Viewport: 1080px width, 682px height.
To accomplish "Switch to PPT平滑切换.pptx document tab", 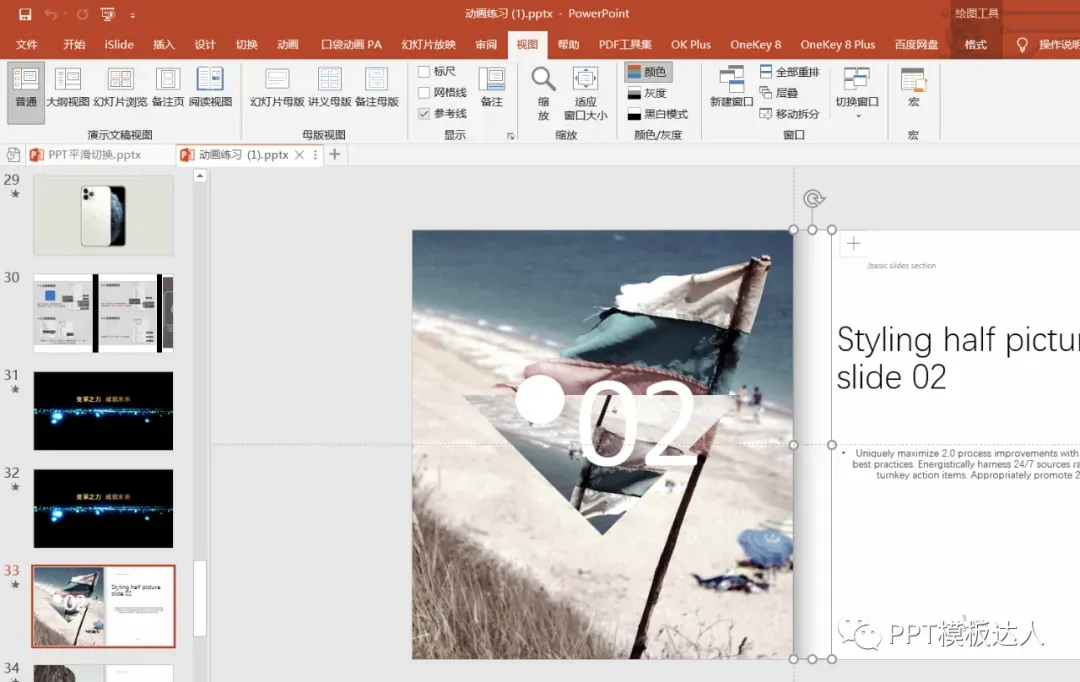I will click(x=94, y=154).
